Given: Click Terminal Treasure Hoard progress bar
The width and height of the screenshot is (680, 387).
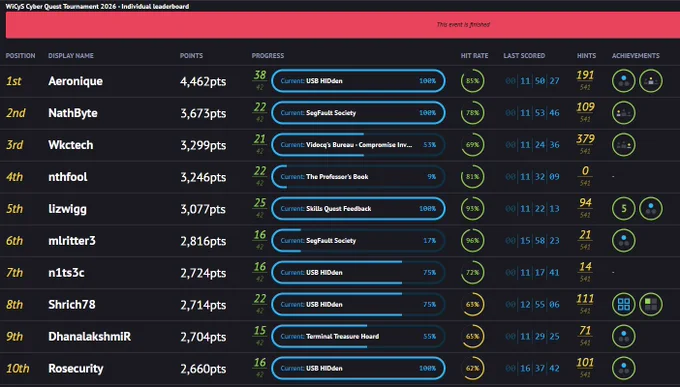Looking at the screenshot, I should coord(358,336).
